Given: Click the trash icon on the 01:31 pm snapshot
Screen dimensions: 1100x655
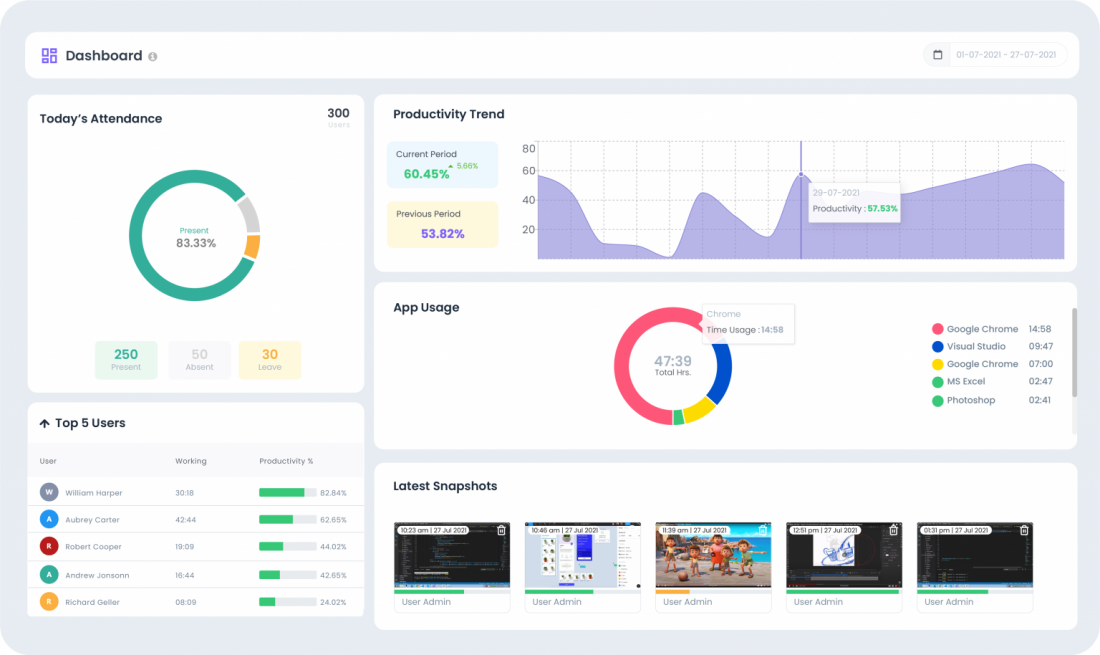Looking at the screenshot, I should (x=1023, y=532).
